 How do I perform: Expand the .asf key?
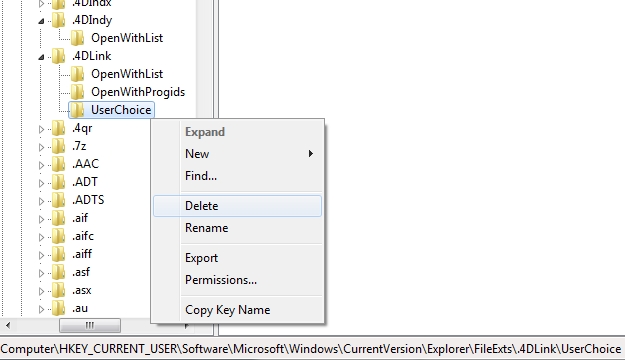41,273
